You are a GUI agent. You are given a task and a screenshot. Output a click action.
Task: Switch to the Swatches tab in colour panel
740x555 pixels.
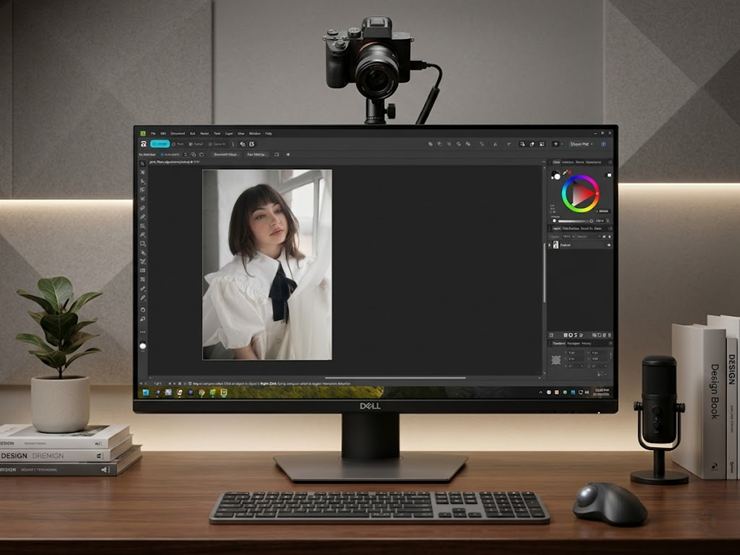[x=568, y=162]
